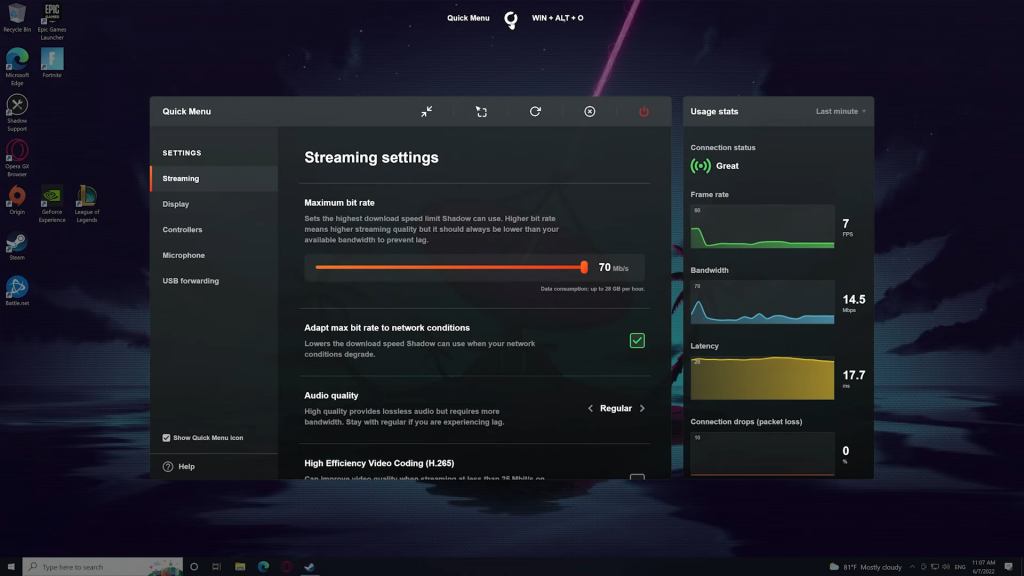Image resolution: width=1024 pixels, height=576 pixels.
Task: Click the Bandwidth graph
Action: (x=762, y=302)
